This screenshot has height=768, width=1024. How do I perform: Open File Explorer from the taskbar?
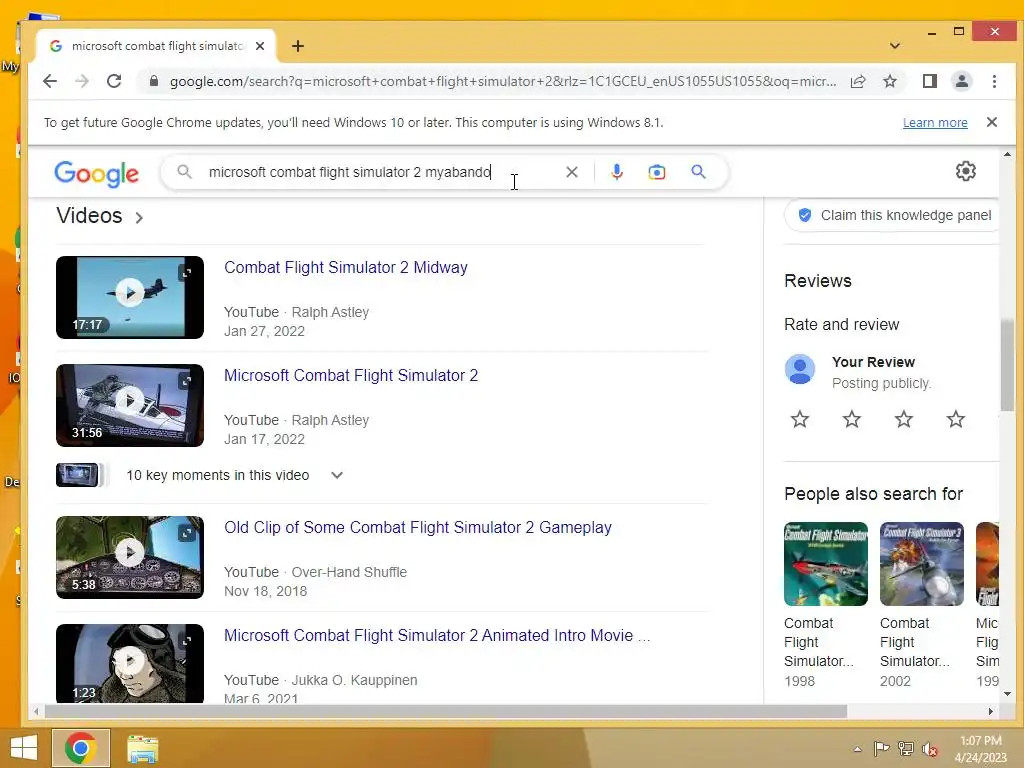142,748
